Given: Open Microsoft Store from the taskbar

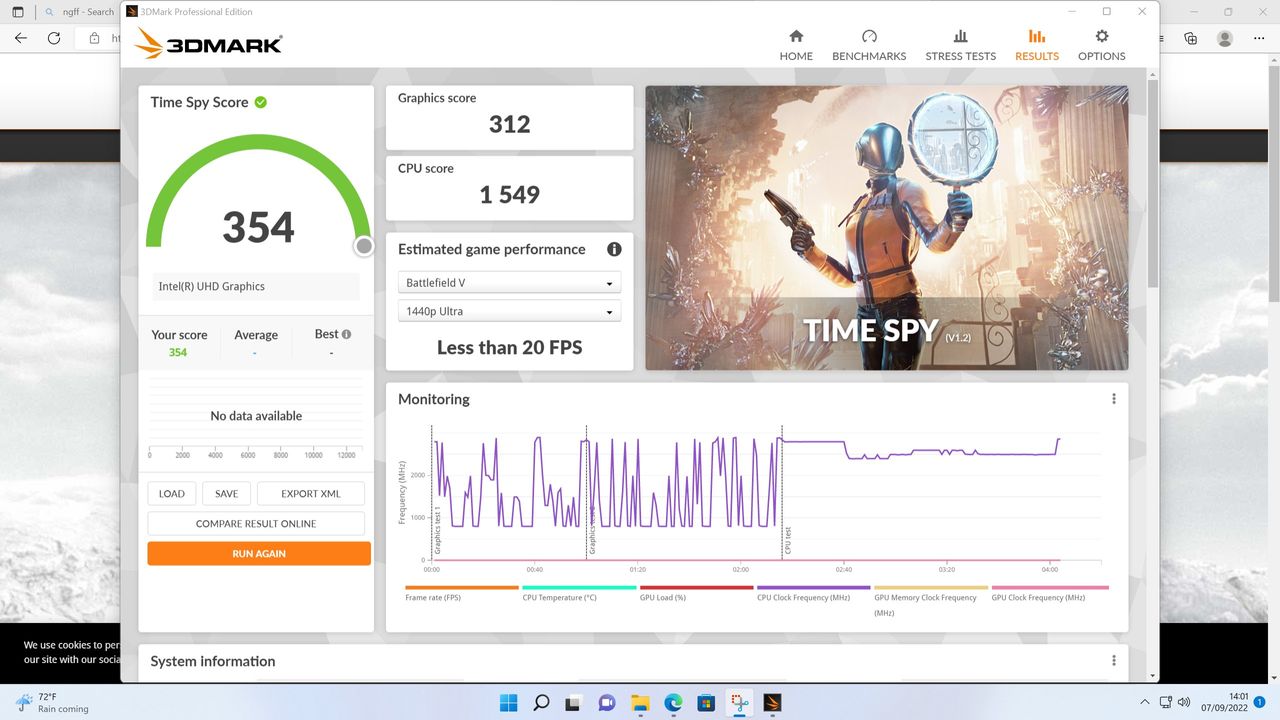Looking at the screenshot, I should 706,702.
